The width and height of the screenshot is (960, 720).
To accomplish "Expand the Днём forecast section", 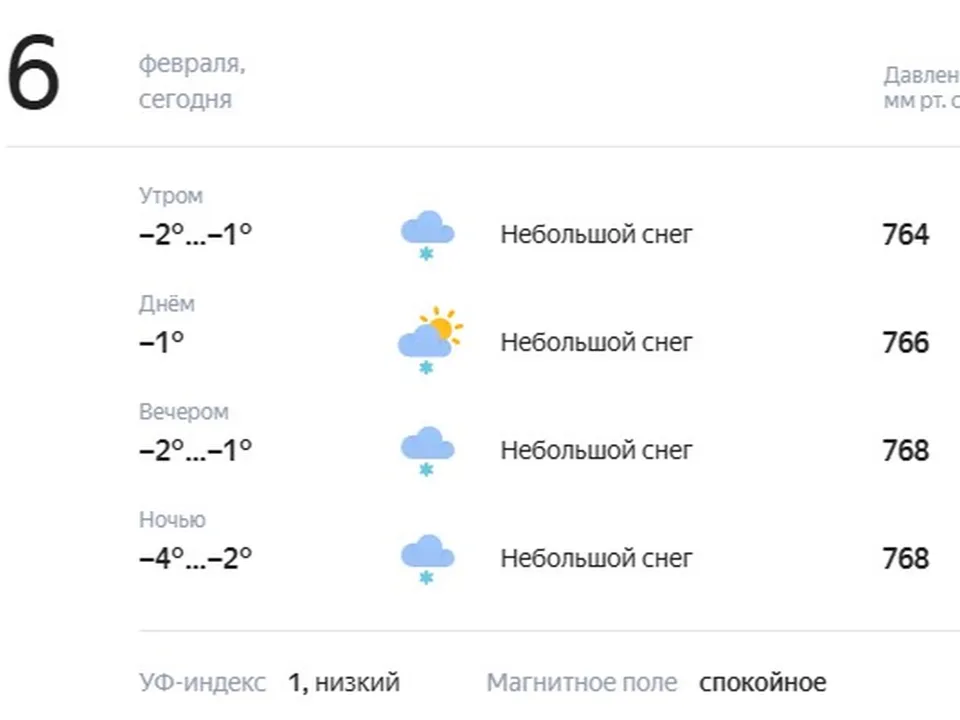I will pyautogui.click(x=167, y=303).
